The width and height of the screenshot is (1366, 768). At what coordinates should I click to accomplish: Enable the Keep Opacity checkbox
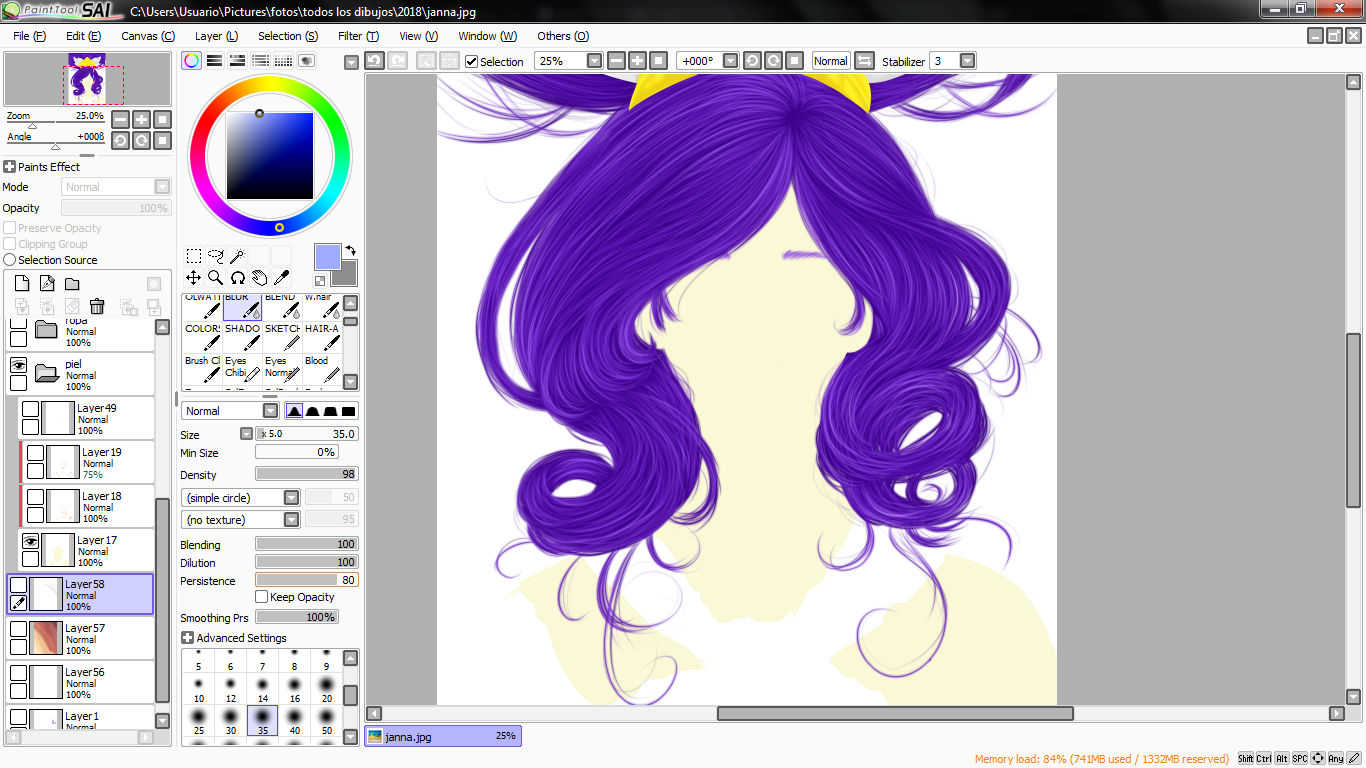coord(262,597)
